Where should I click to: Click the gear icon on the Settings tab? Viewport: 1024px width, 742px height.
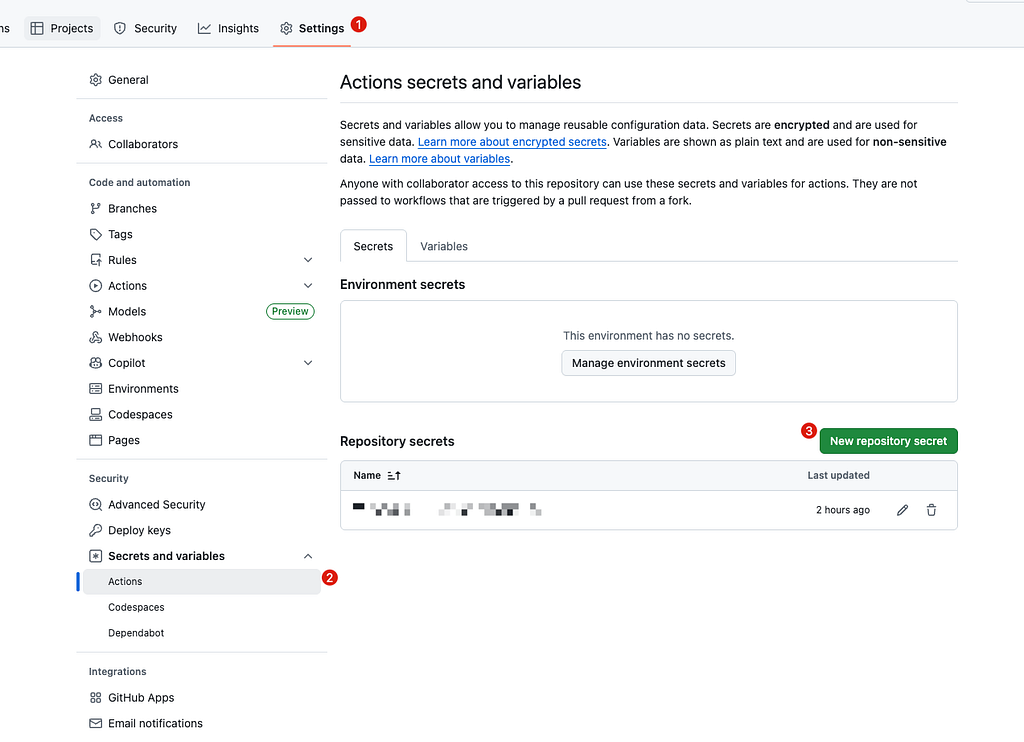286,28
